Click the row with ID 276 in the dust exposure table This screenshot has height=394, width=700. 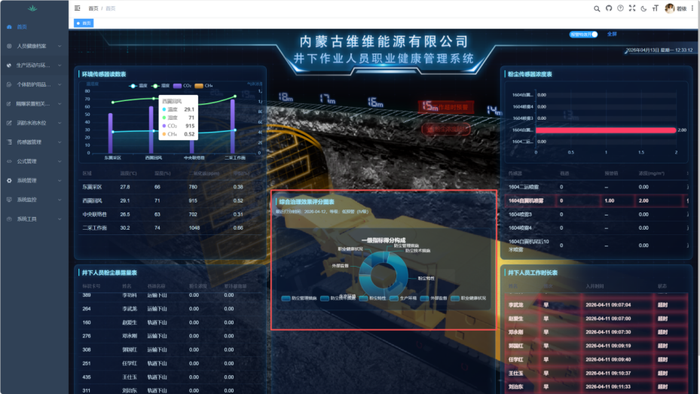pyautogui.click(x=170, y=336)
